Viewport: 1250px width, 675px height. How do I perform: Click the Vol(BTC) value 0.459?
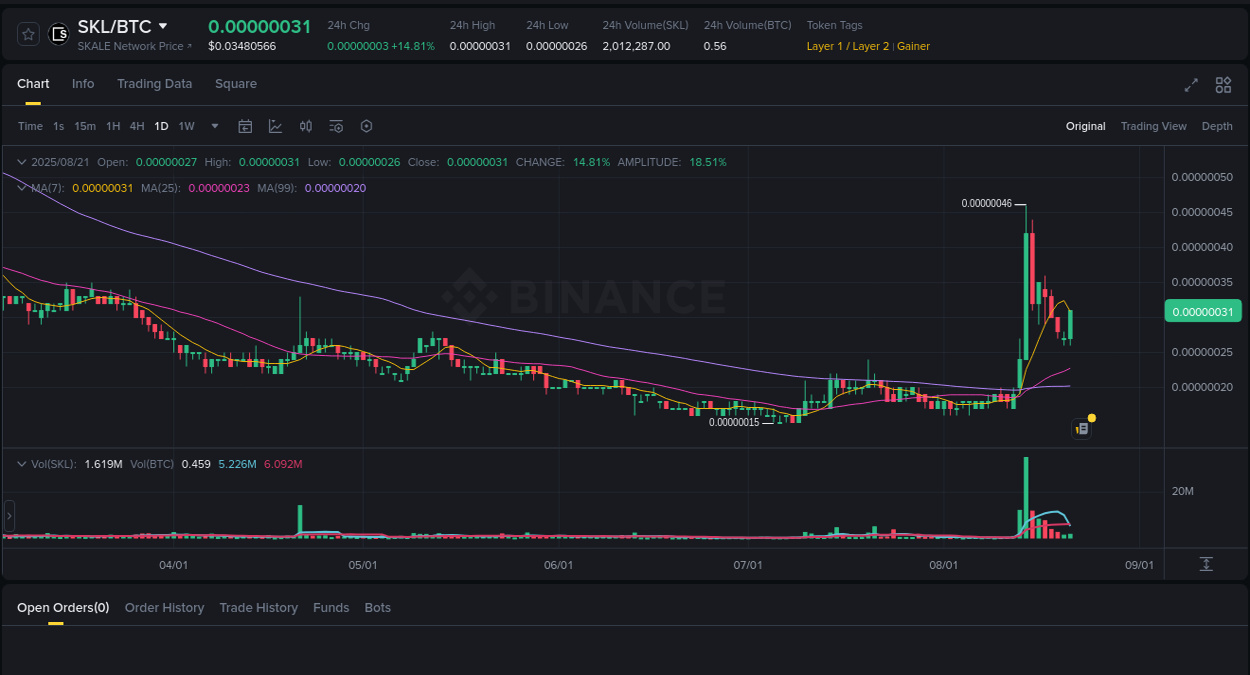[x=196, y=464]
